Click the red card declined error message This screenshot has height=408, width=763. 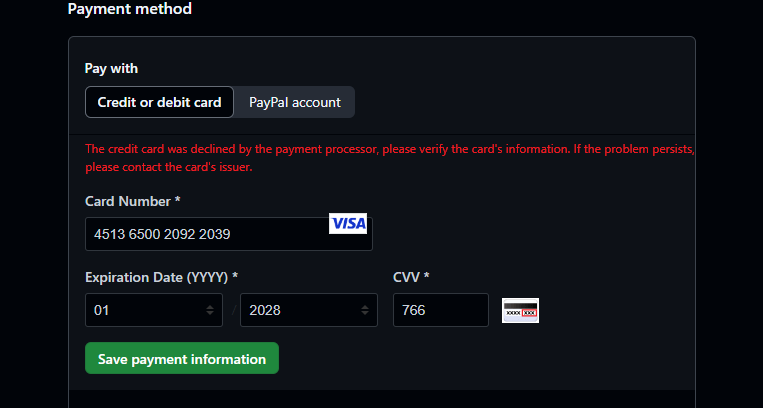(x=390, y=158)
